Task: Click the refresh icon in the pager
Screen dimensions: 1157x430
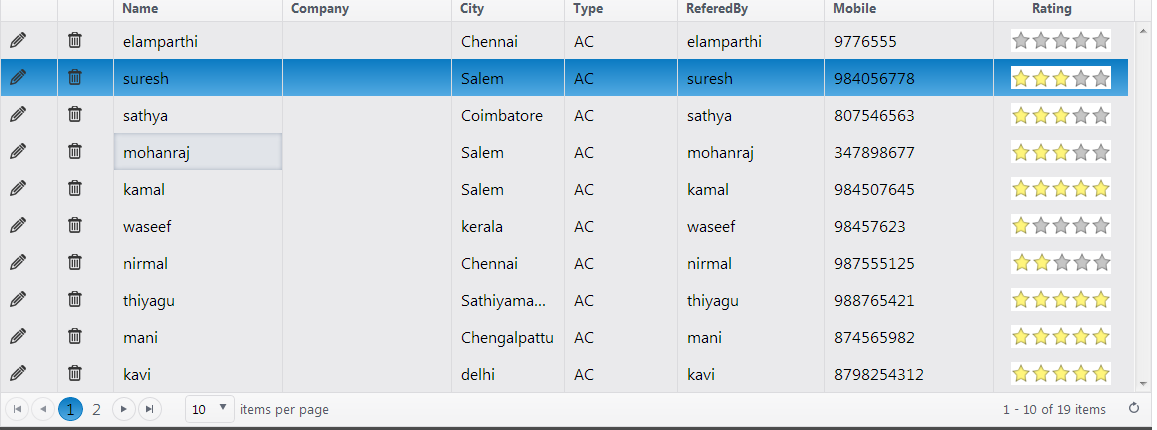Action: (1133, 408)
